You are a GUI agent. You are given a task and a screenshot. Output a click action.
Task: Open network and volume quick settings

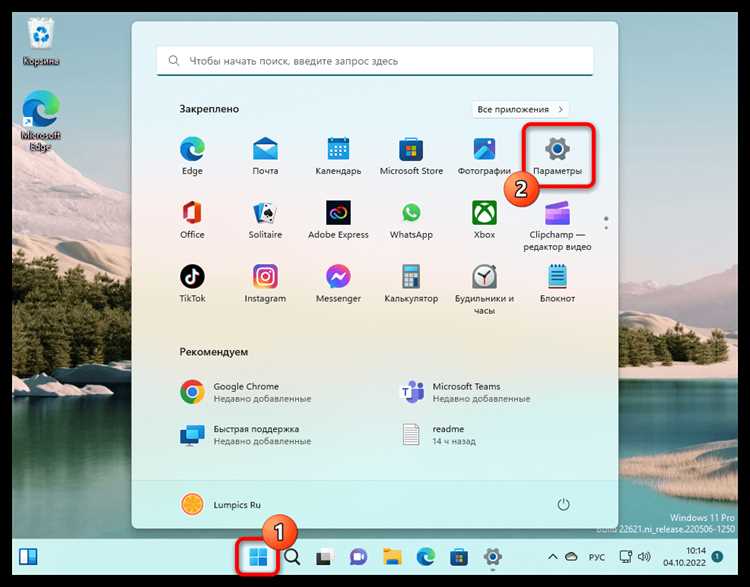coord(635,557)
